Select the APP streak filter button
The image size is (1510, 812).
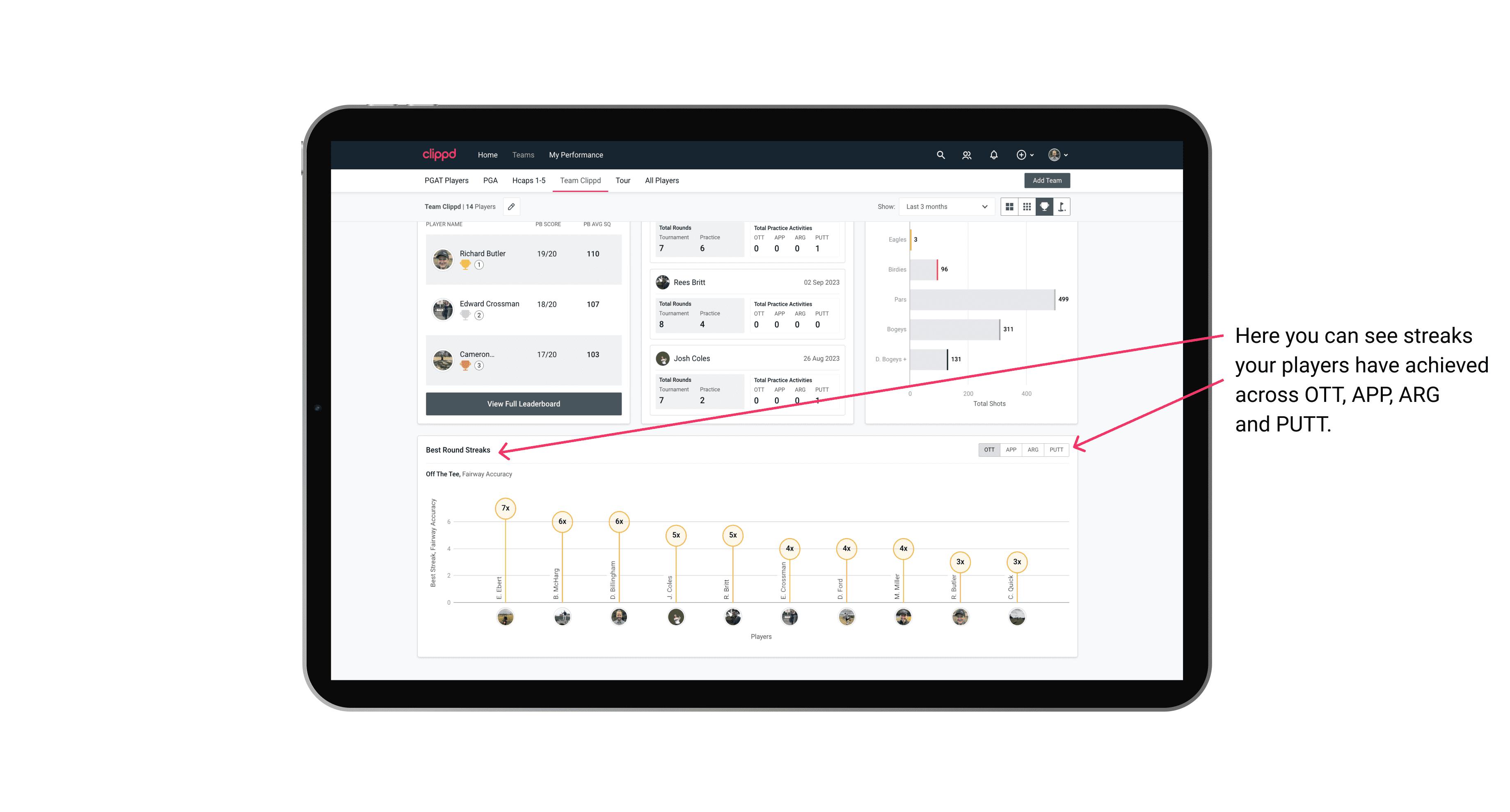pyautogui.click(x=1011, y=449)
